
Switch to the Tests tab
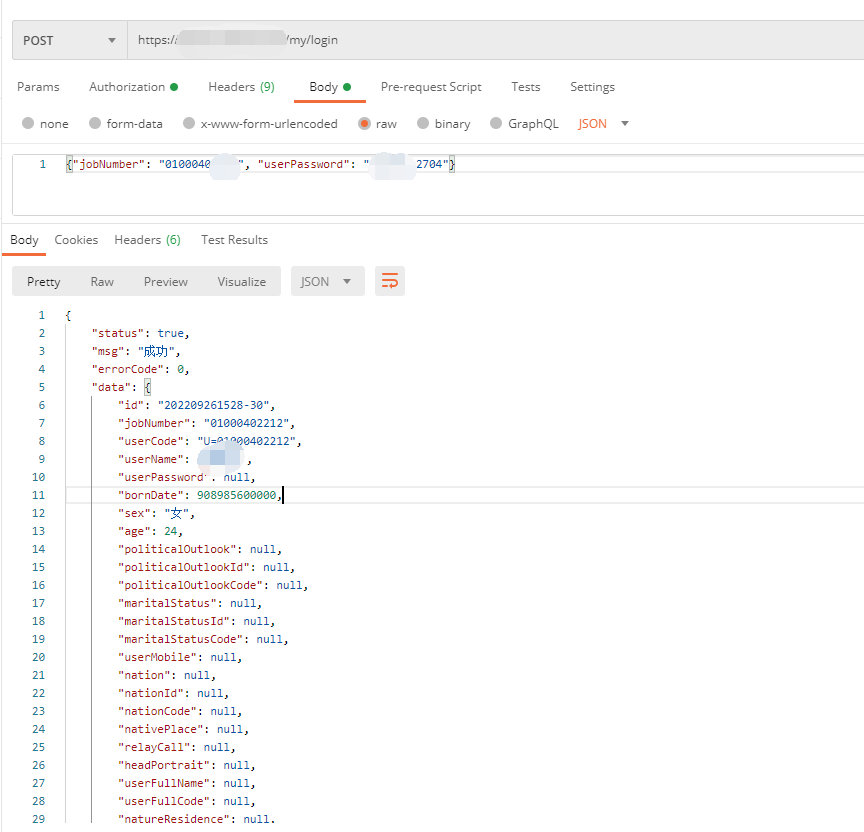pyautogui.click(x=526, y=87)
